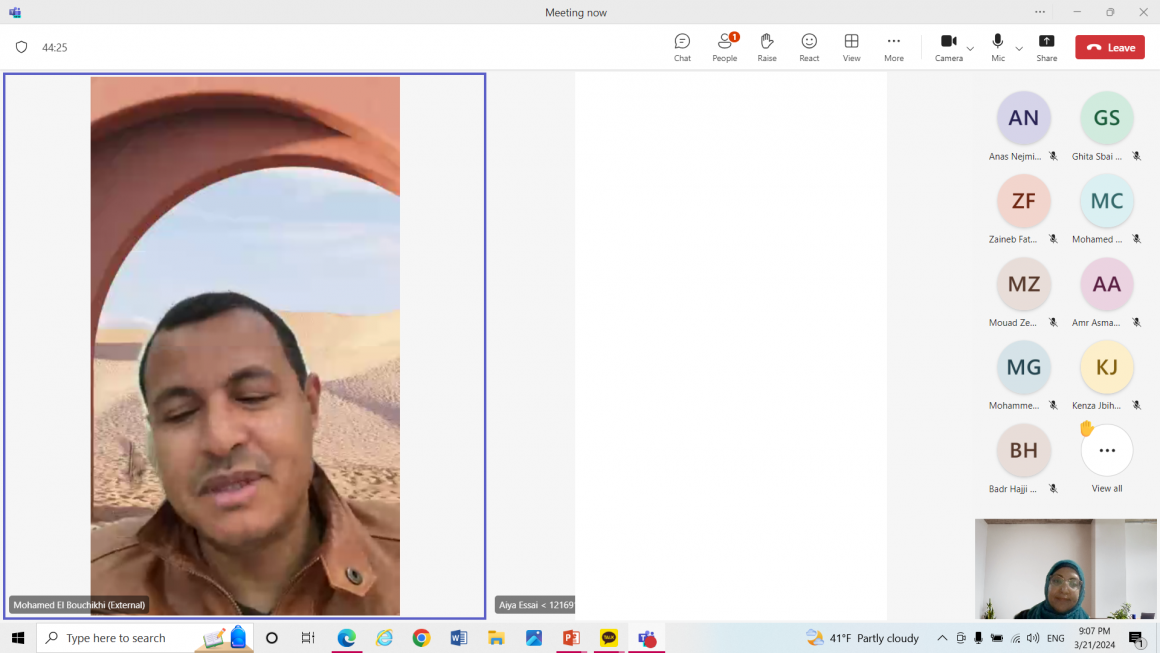Screen dimensions: 1160x653
Task: Open the title bar ellipsis menu
Action: coord(1040,12)
